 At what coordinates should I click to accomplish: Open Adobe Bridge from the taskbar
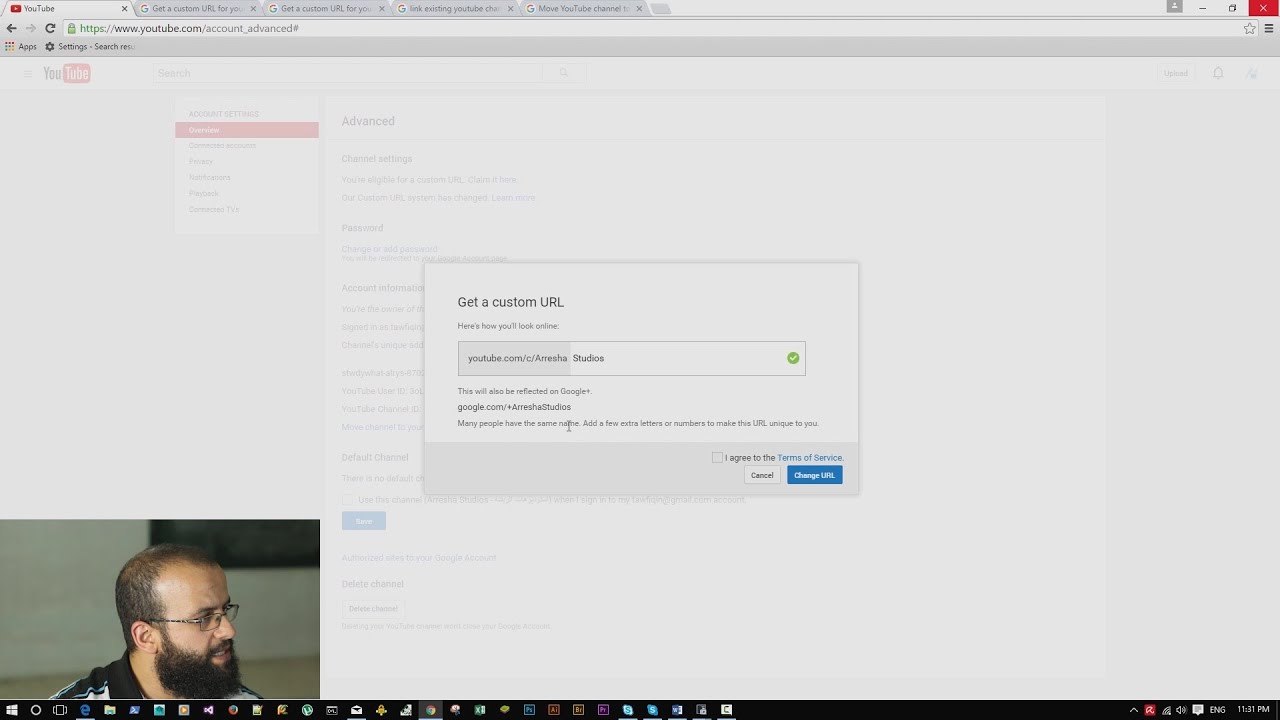(x=578, y=710)
